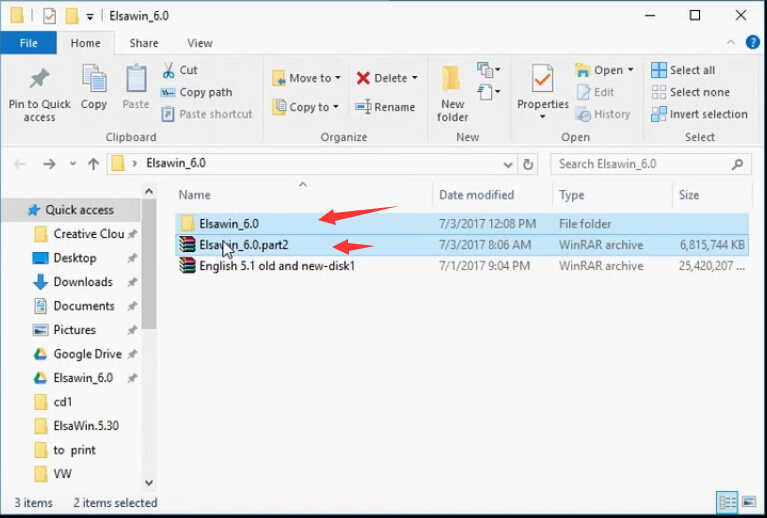The image size is (767, 518).
Task: Switch to the View tab
Action: 200,43
